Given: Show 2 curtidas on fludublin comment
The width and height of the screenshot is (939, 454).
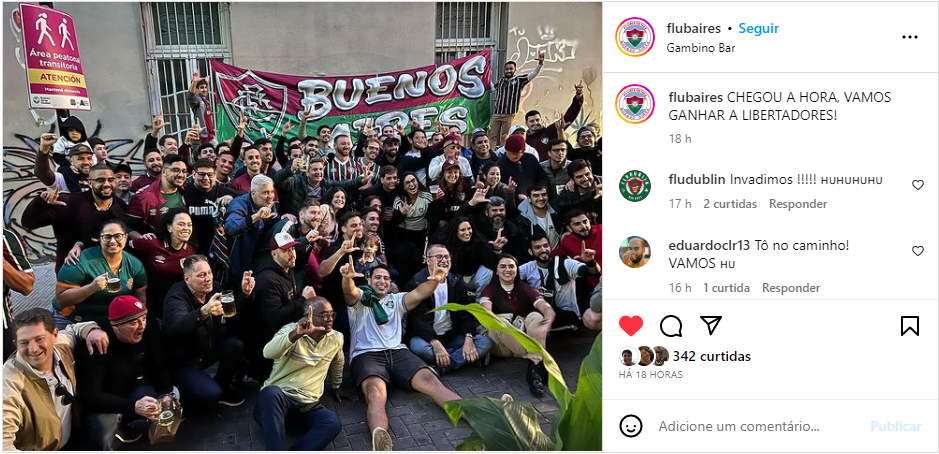Looking at the screenshot, I should (x=730, y=204).
